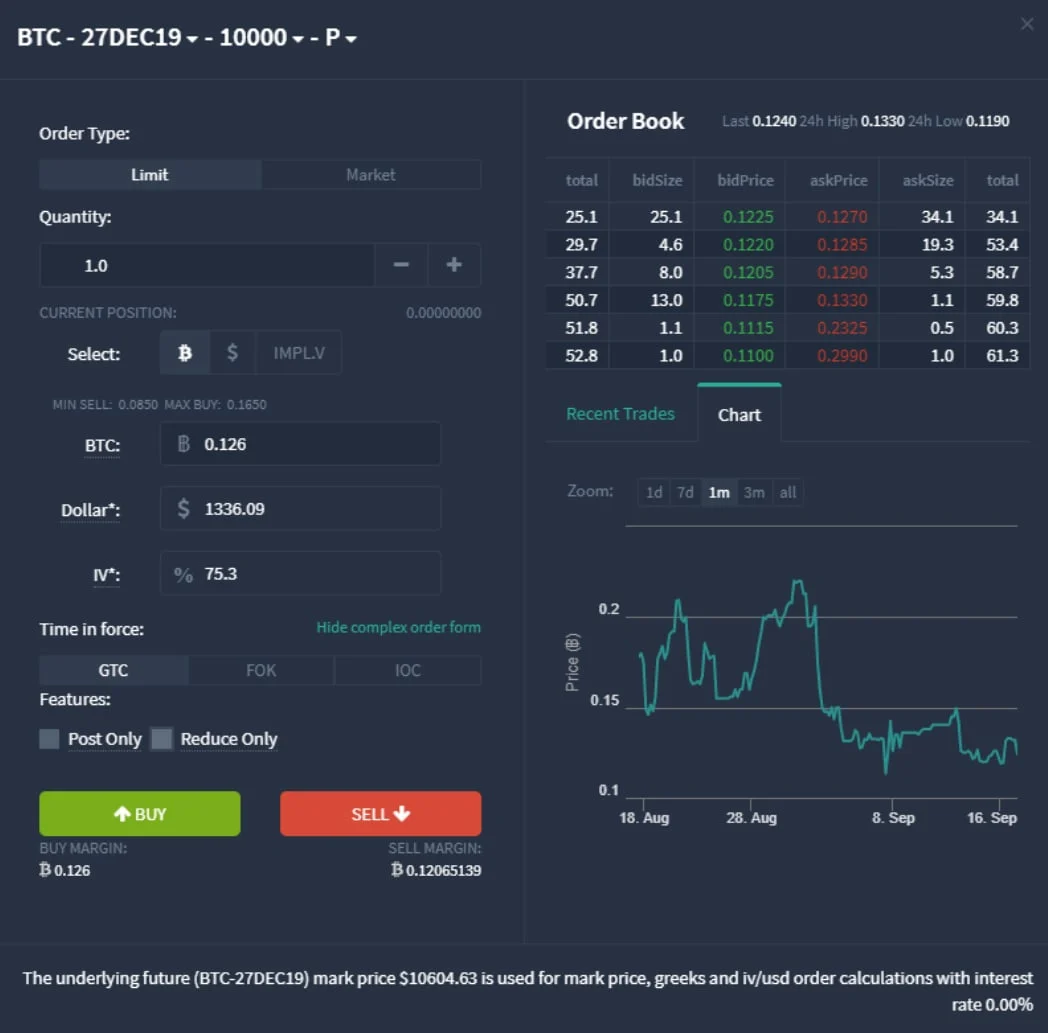Choose the IMPL.V price option
Image resolution: width=1048 pixels, height=1033 pixels.
coord(299,353)
